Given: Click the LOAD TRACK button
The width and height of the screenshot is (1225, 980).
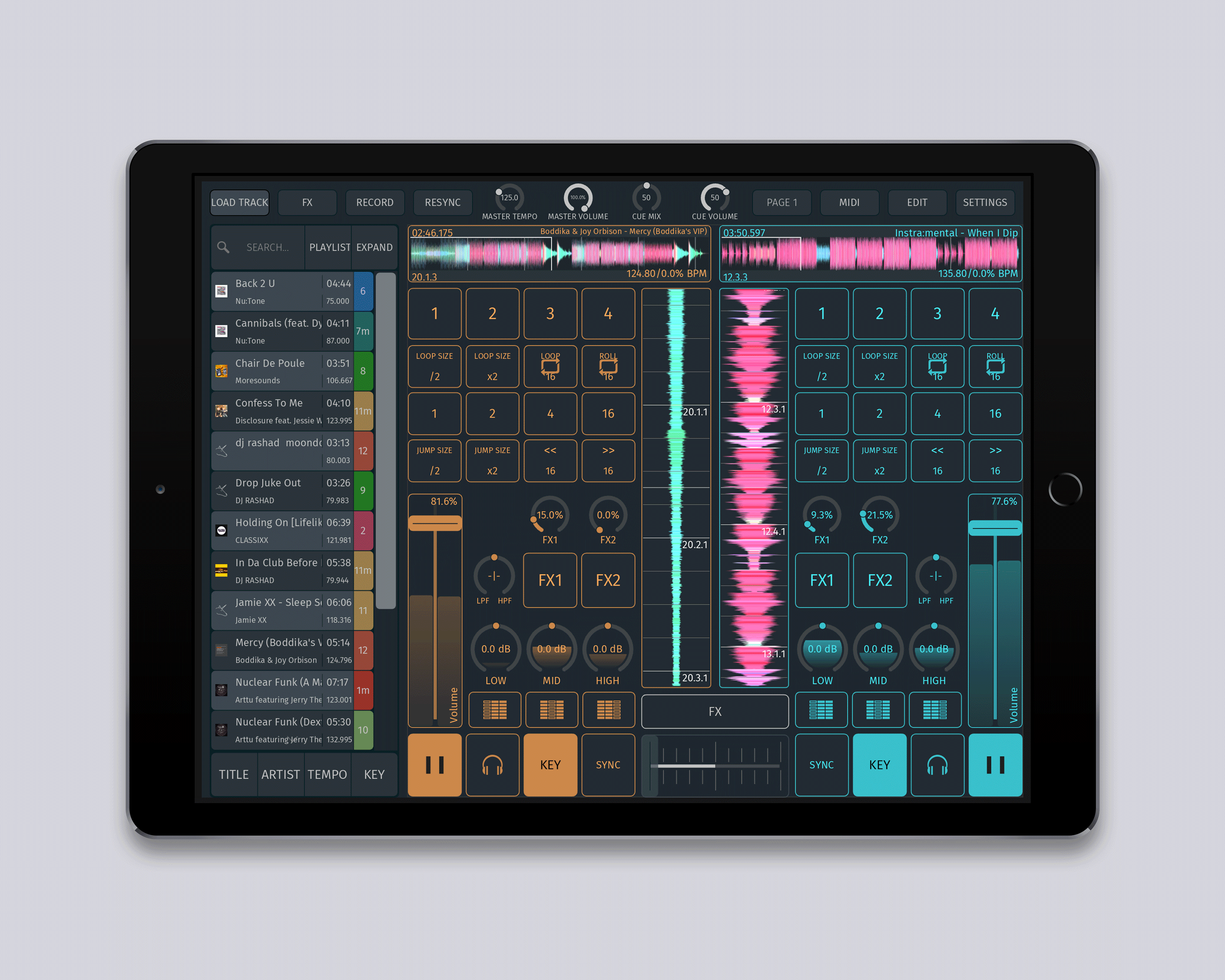Looking at the screenshot, I should click(239, 202).
